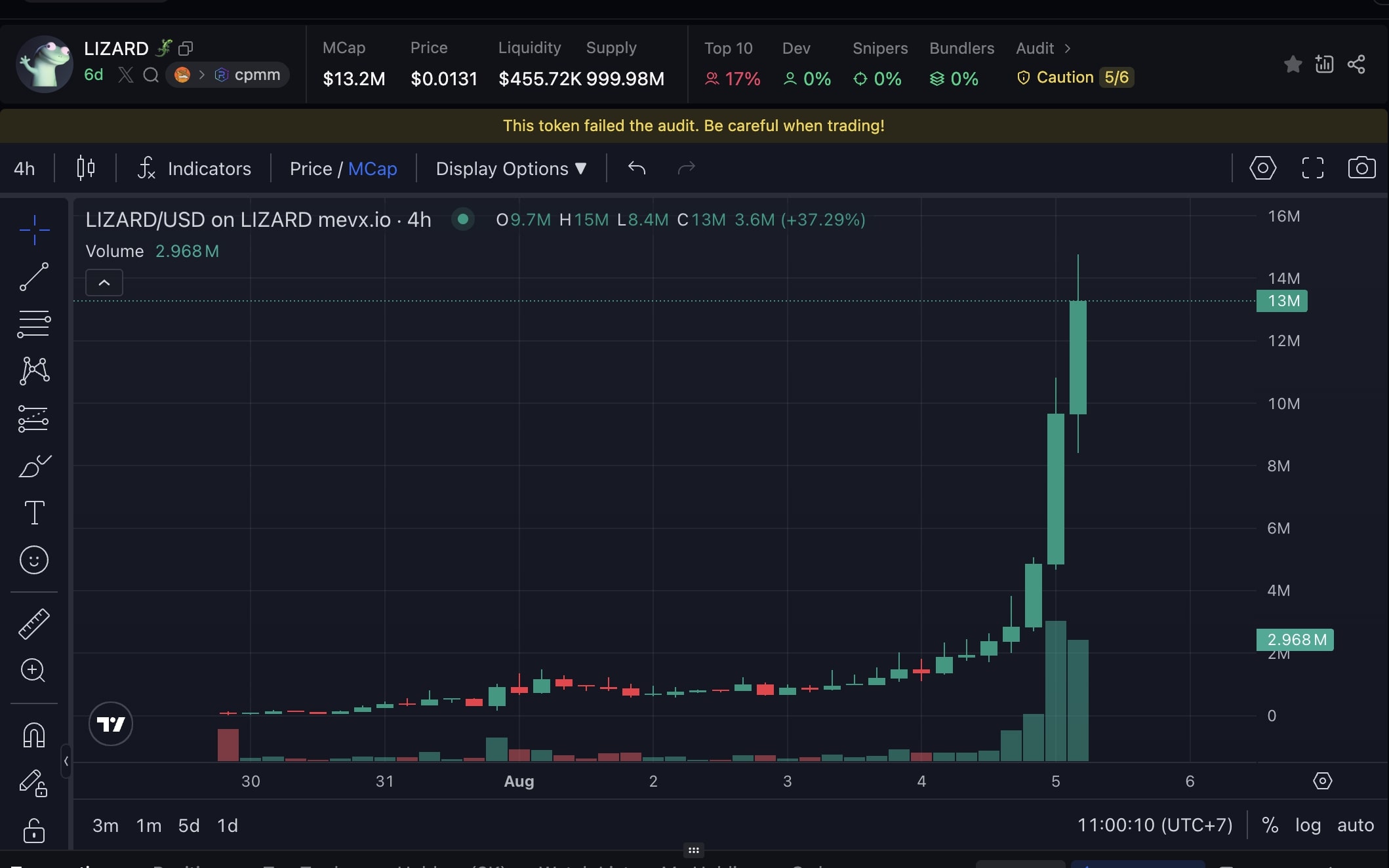
Task: Toggle lock all drawing tools
Action: 34,830
